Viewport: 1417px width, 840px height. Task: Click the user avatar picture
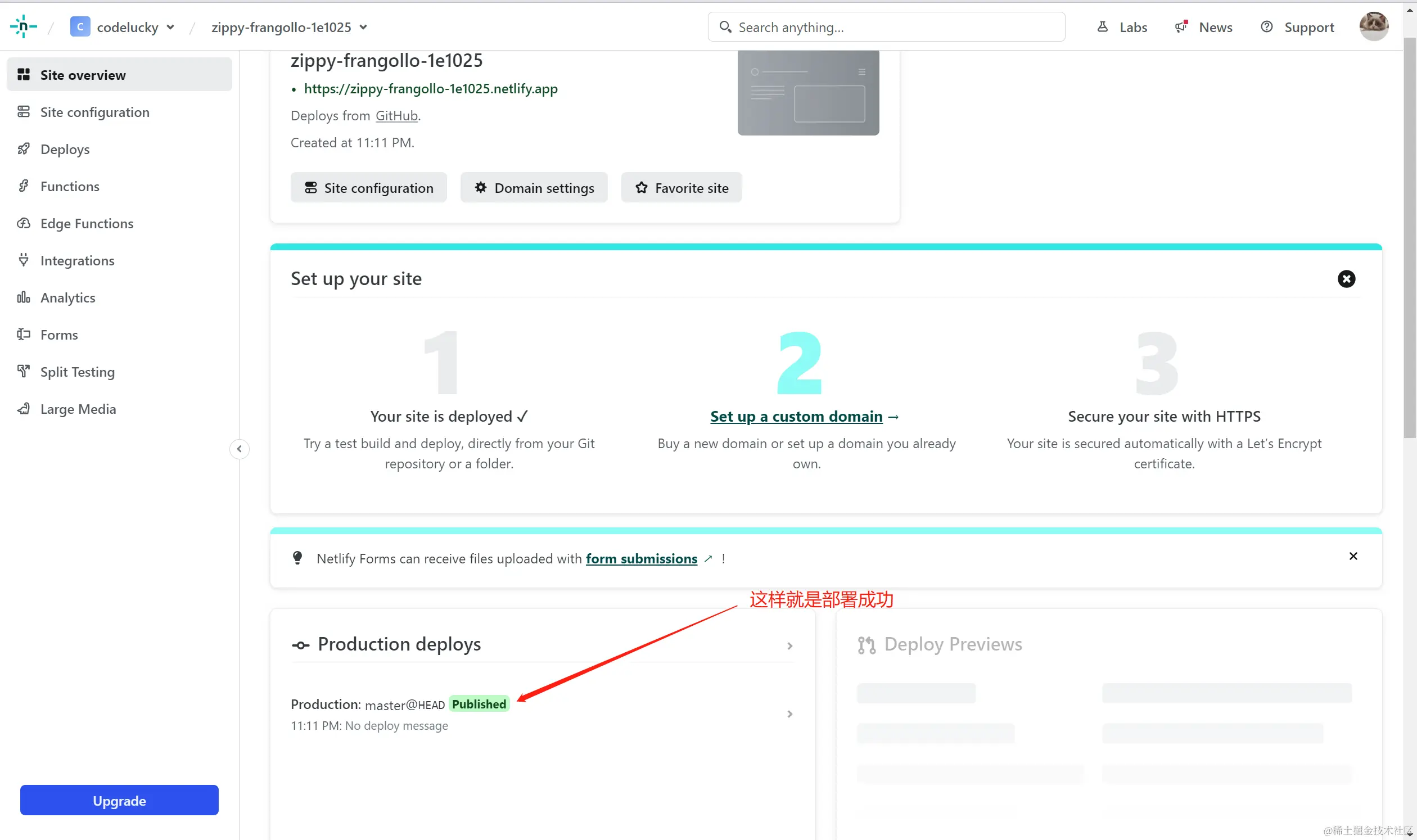coord(1374,26)
